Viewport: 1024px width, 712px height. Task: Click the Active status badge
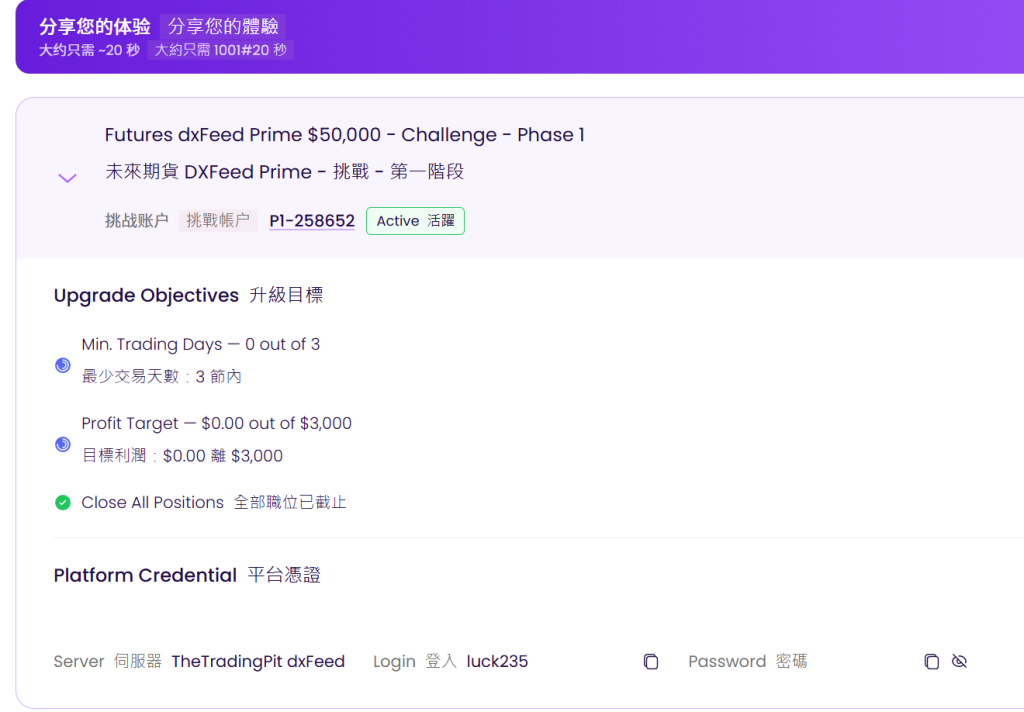pos(415,221)
